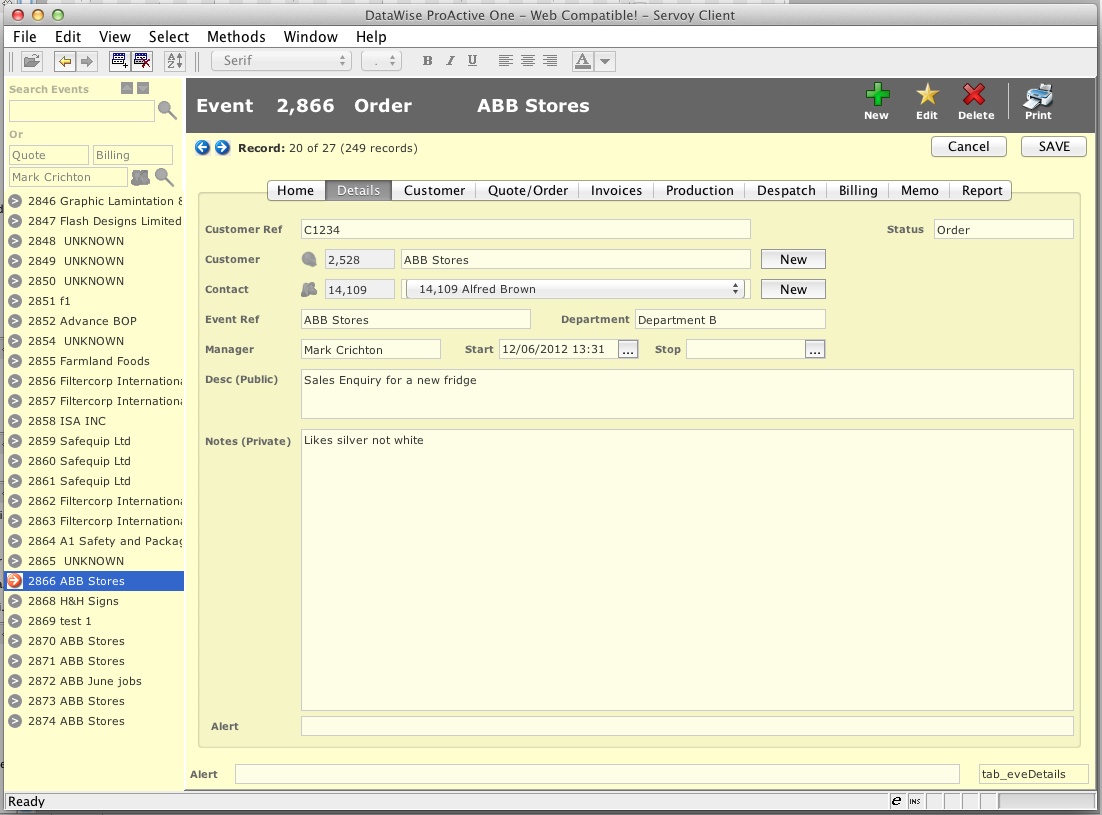
Task: Click the yellow back arrow in toolbar
Action: coord(65,61)
